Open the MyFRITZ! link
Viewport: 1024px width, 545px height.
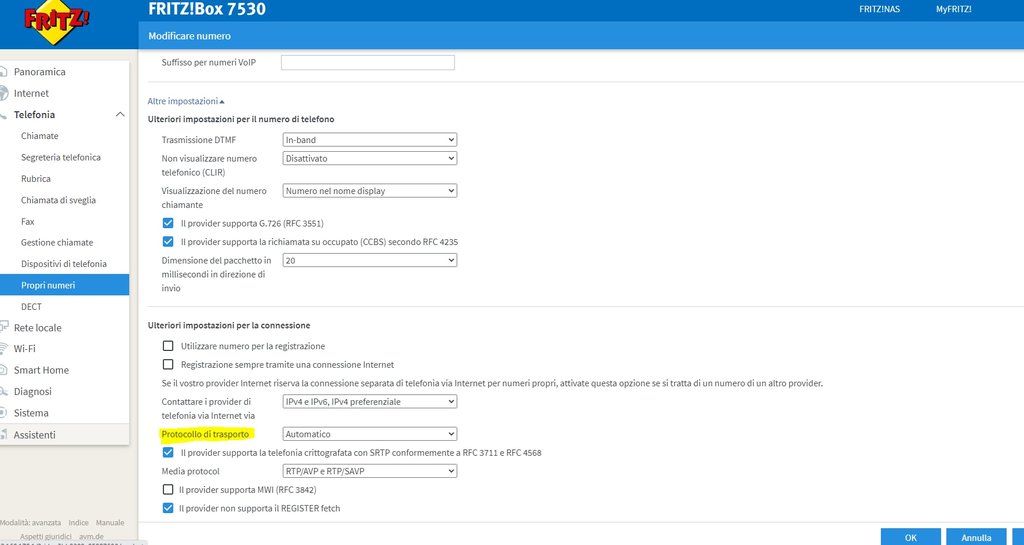(953, 9)
